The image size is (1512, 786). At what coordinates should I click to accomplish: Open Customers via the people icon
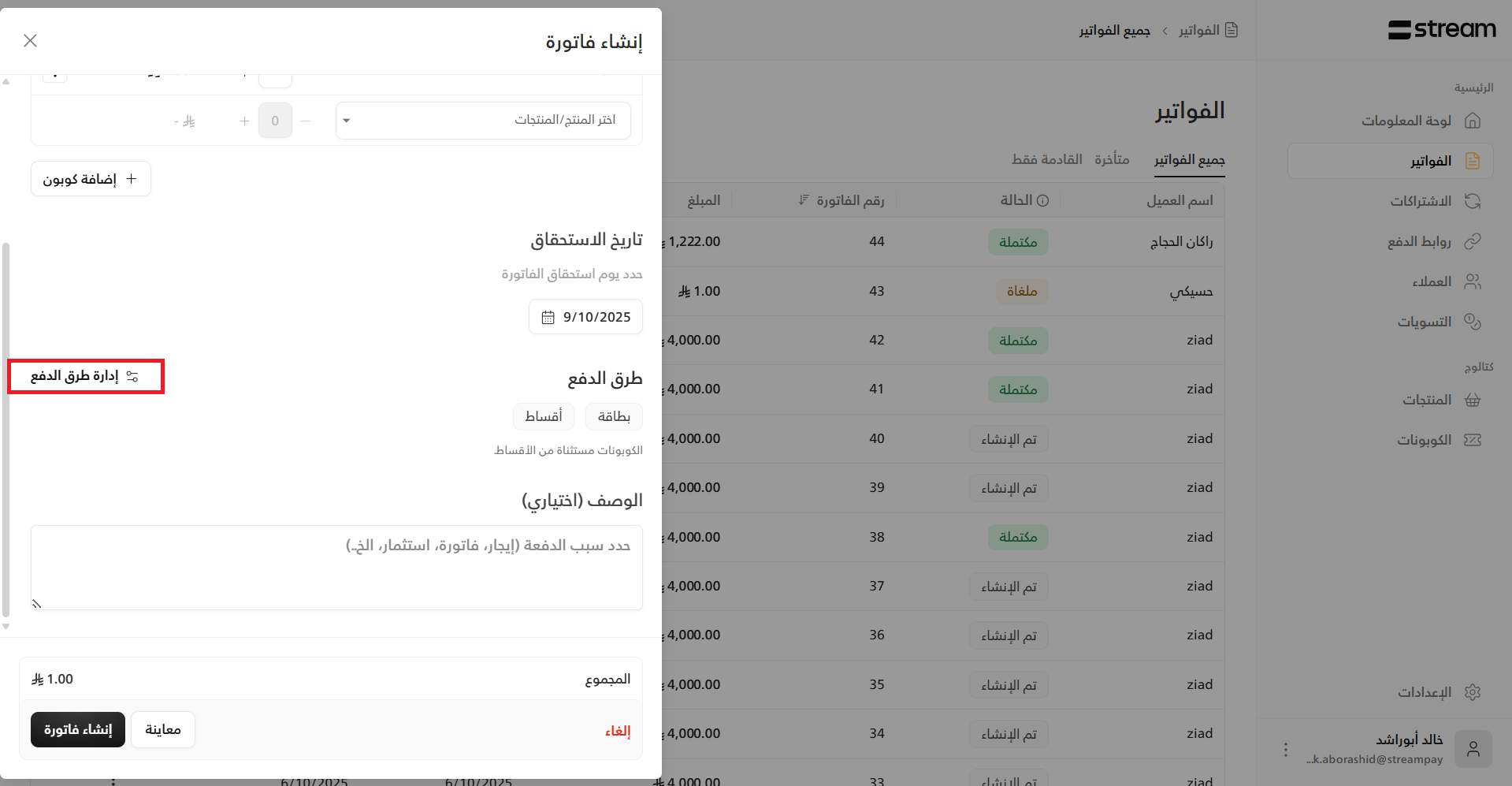1472,281
